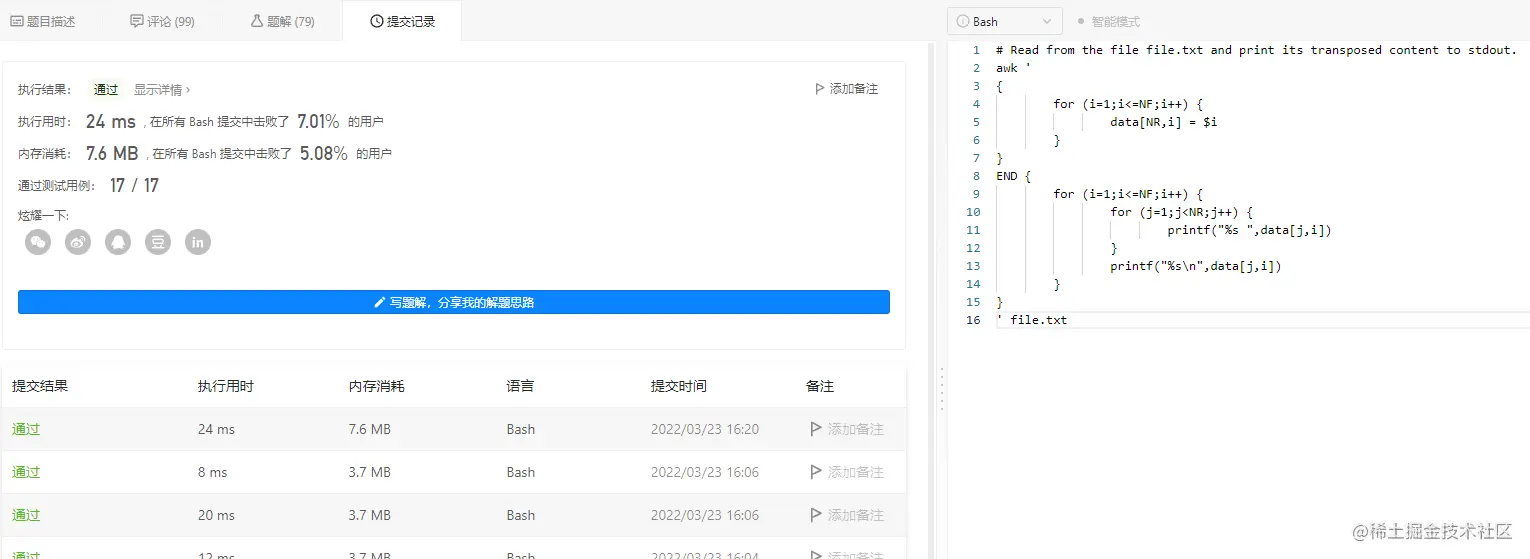
Task: Click the END { line in the editor
Action: (1013, 176)
